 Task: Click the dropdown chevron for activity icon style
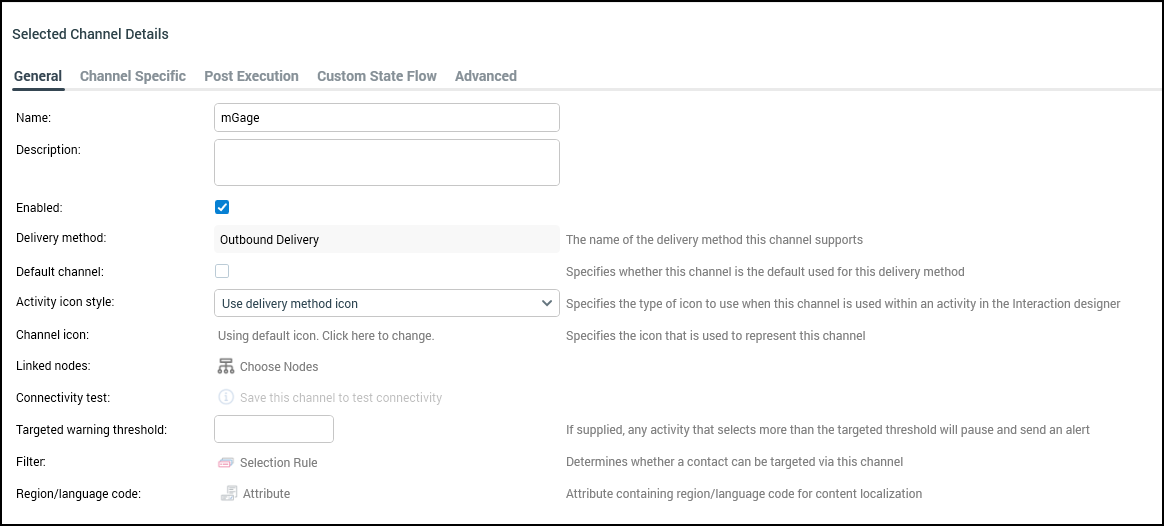click(x=547, y=303)
